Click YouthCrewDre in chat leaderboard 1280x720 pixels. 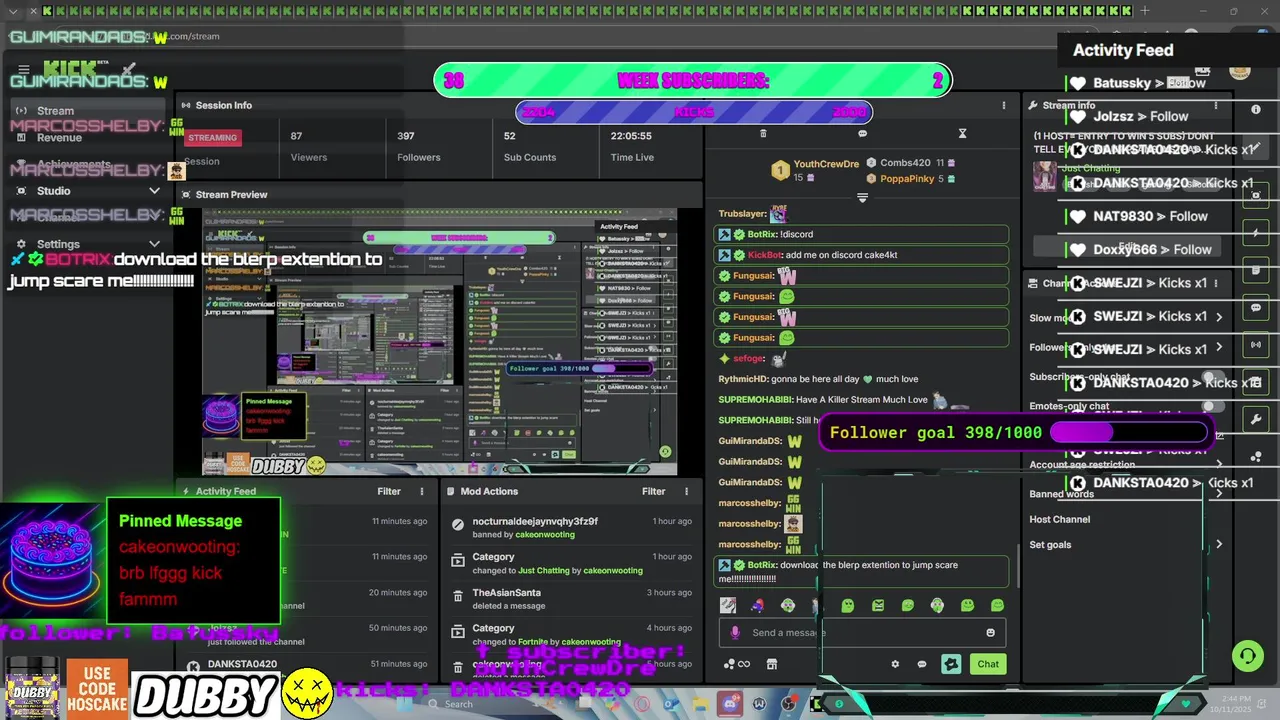[826, 164]
